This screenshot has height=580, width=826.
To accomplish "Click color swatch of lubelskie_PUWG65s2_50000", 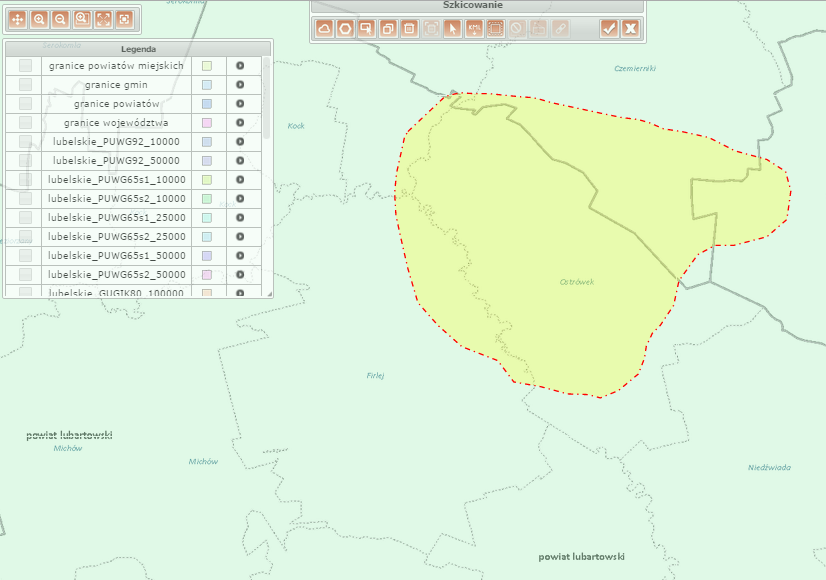I will point(207,274).
